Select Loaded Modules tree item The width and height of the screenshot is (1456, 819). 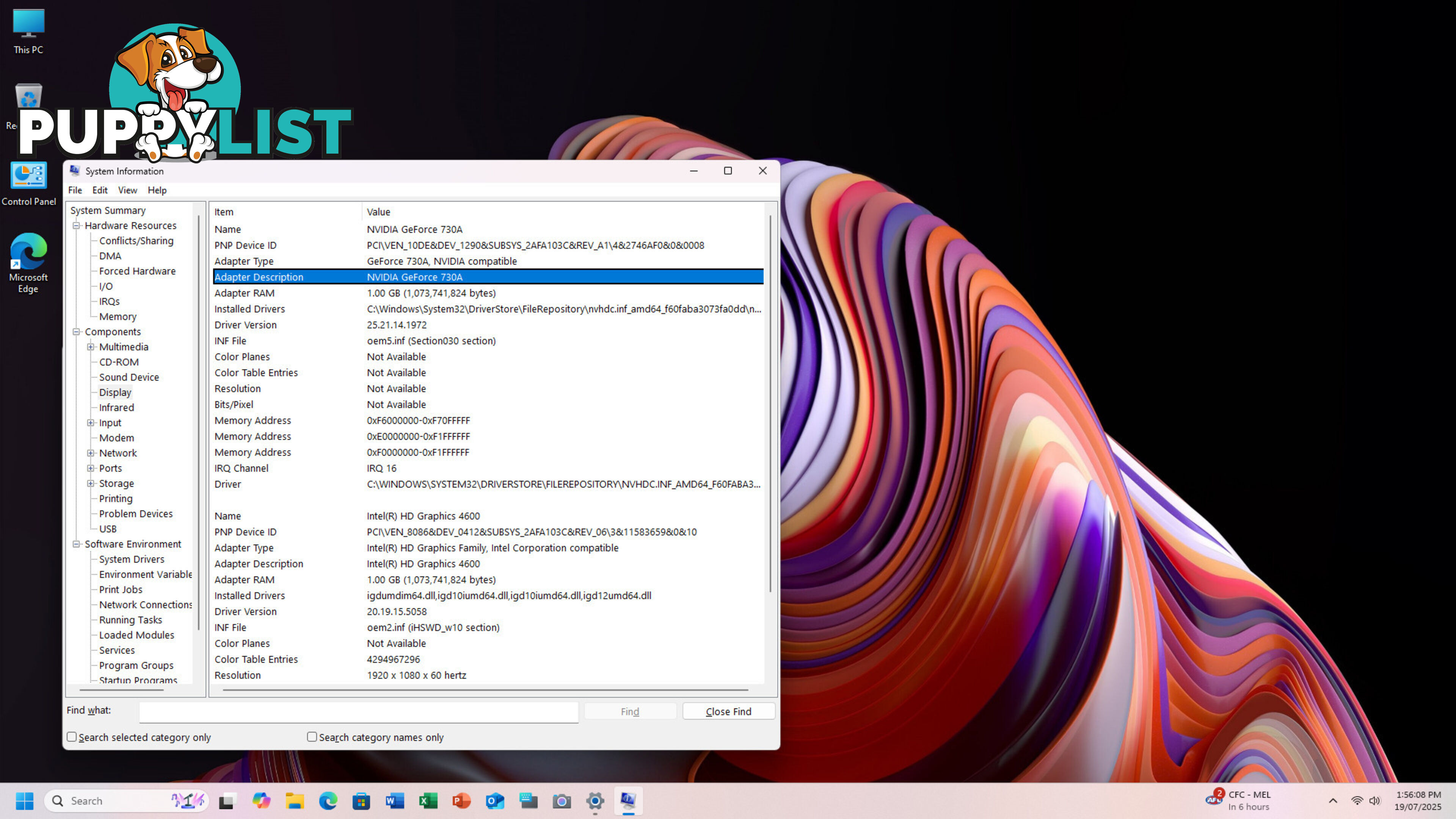pos(137,635)
